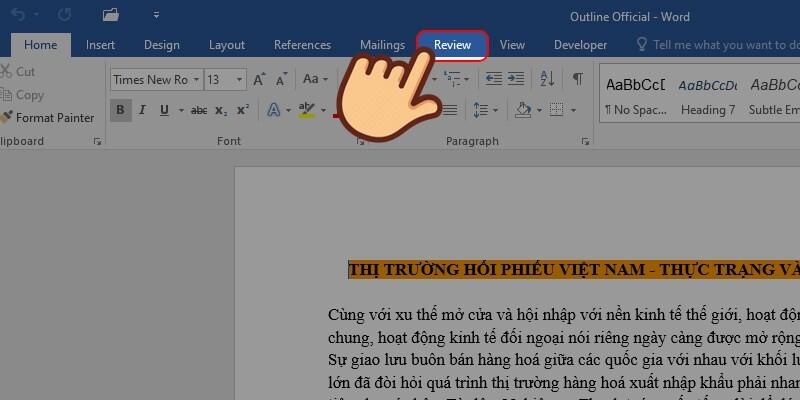Apply the Heading 7 style

pos(708,97)
